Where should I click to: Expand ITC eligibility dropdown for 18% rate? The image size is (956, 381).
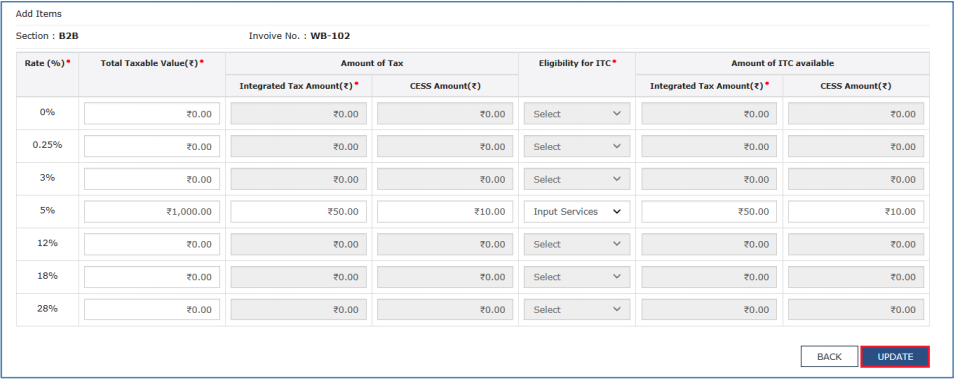click(577, 277)
